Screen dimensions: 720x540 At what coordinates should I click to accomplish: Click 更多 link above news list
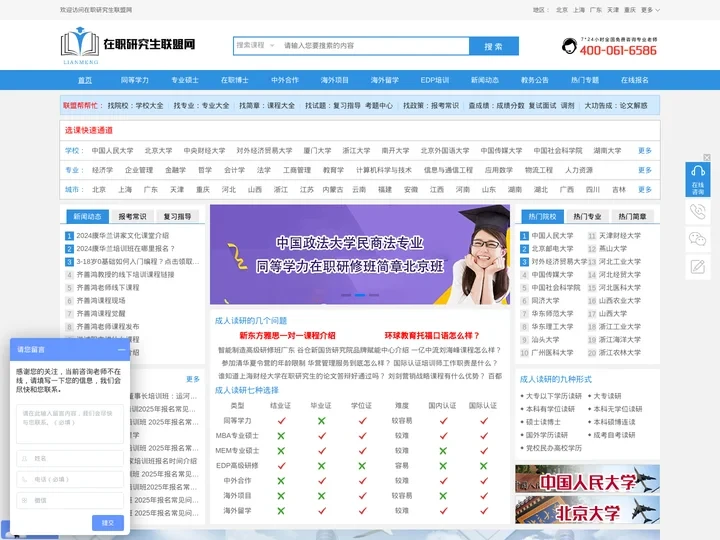point(193,379)
